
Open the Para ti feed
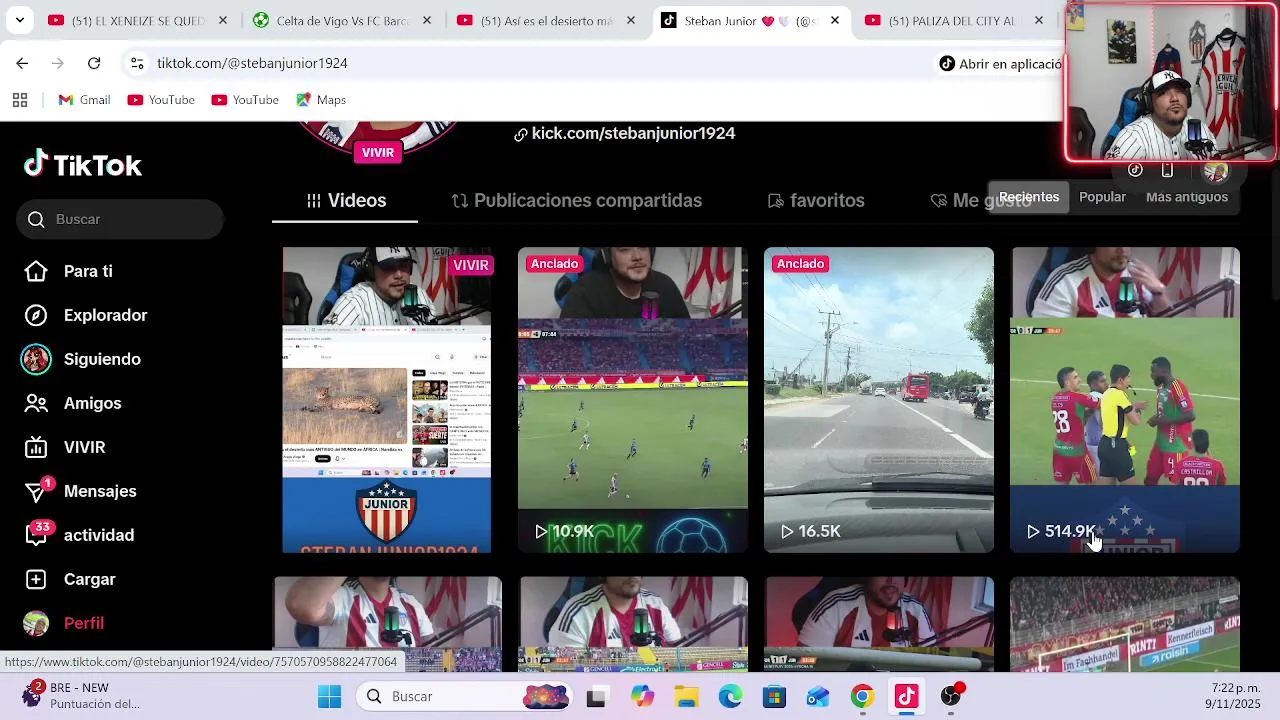click(x=88, y=271)
